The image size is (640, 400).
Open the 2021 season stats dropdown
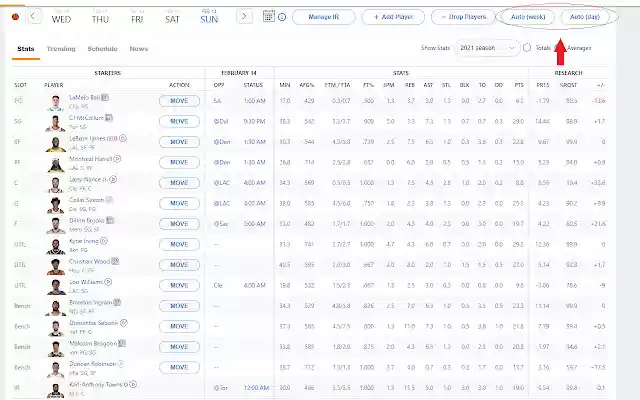tap(487, 48)
